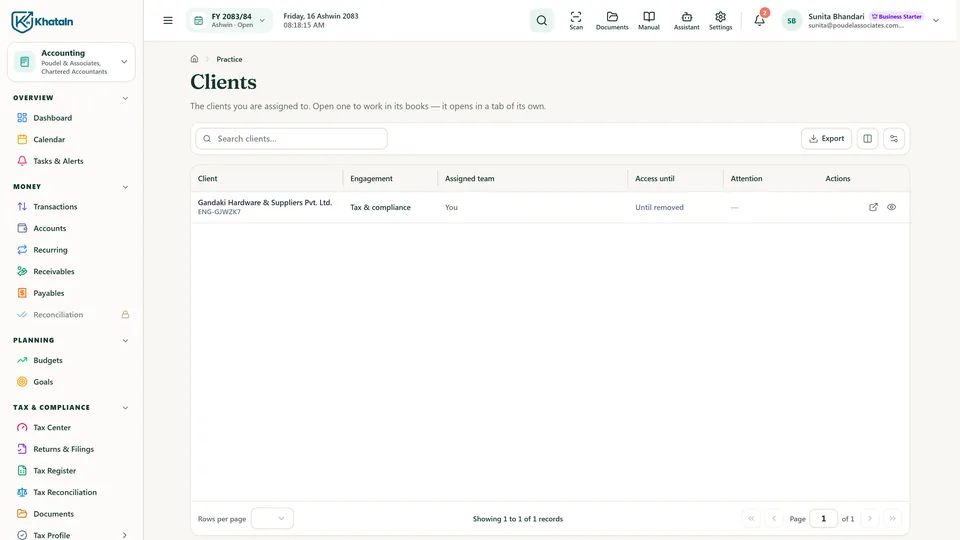Collapse the Planning section
This screenshot has height=540, width=960.
(125, 340)
